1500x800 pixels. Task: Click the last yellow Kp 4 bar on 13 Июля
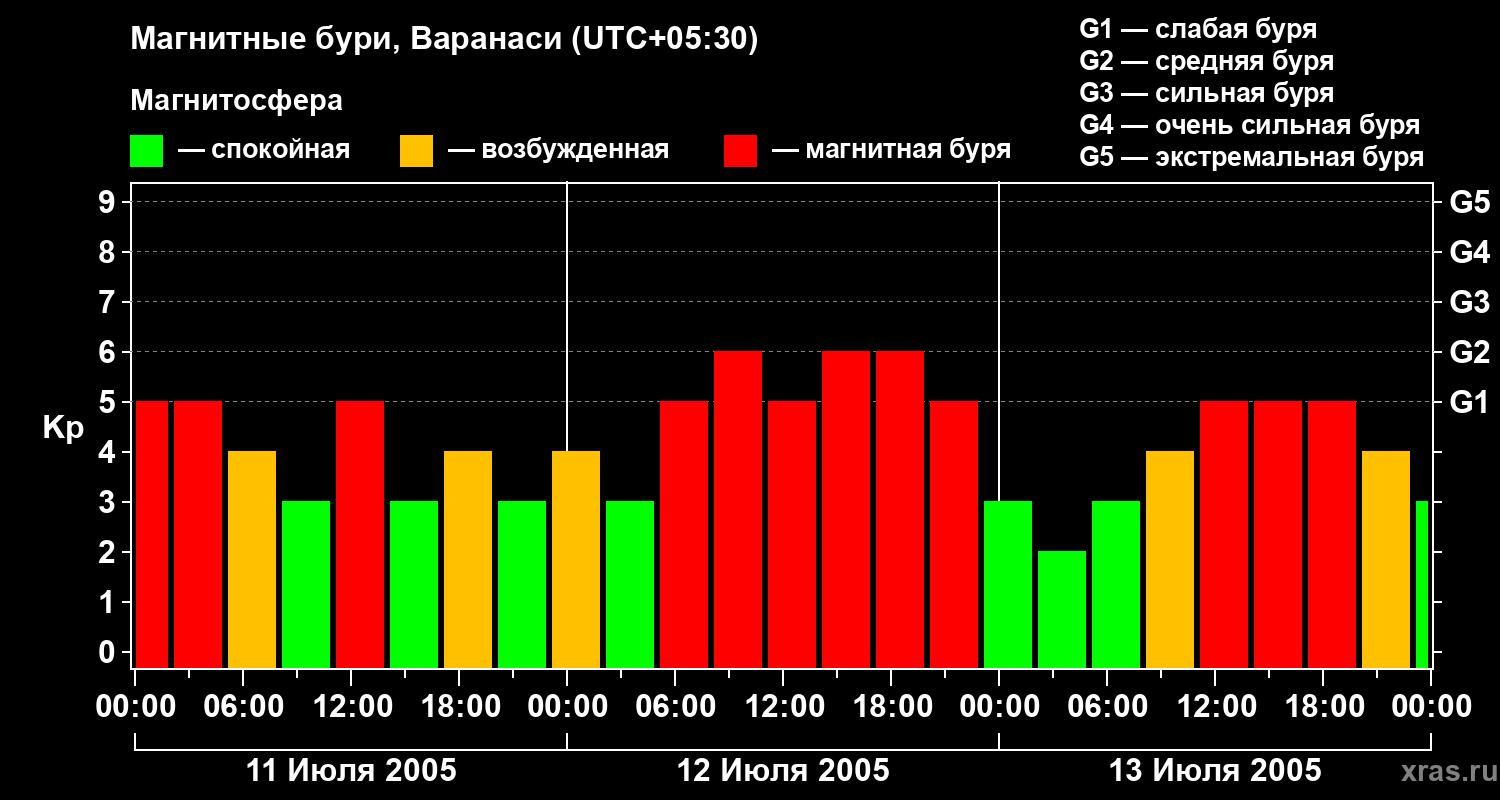[1386, 559]
